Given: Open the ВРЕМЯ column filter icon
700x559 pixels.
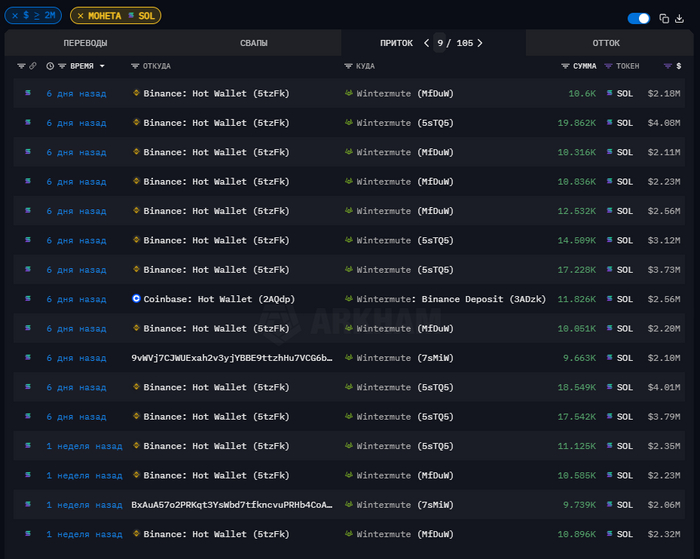Looking at the screenshot, I should (62, 66).
